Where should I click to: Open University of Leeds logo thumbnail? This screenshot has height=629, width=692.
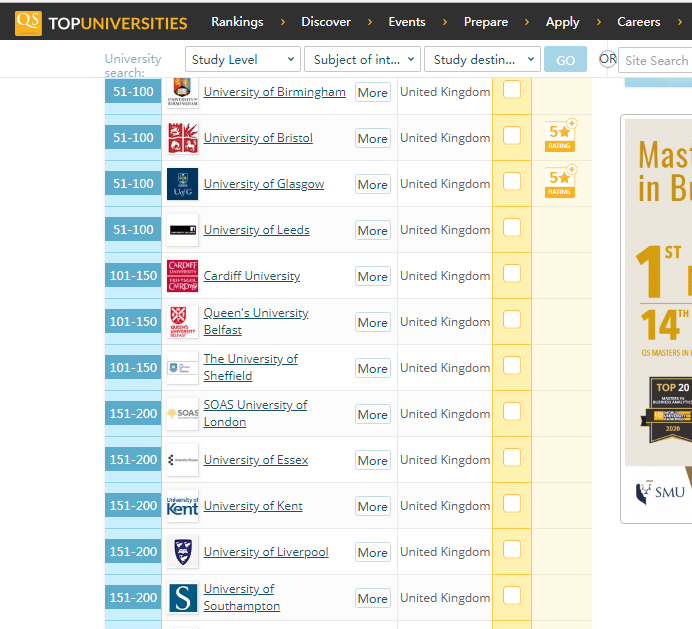click(182, 230)
